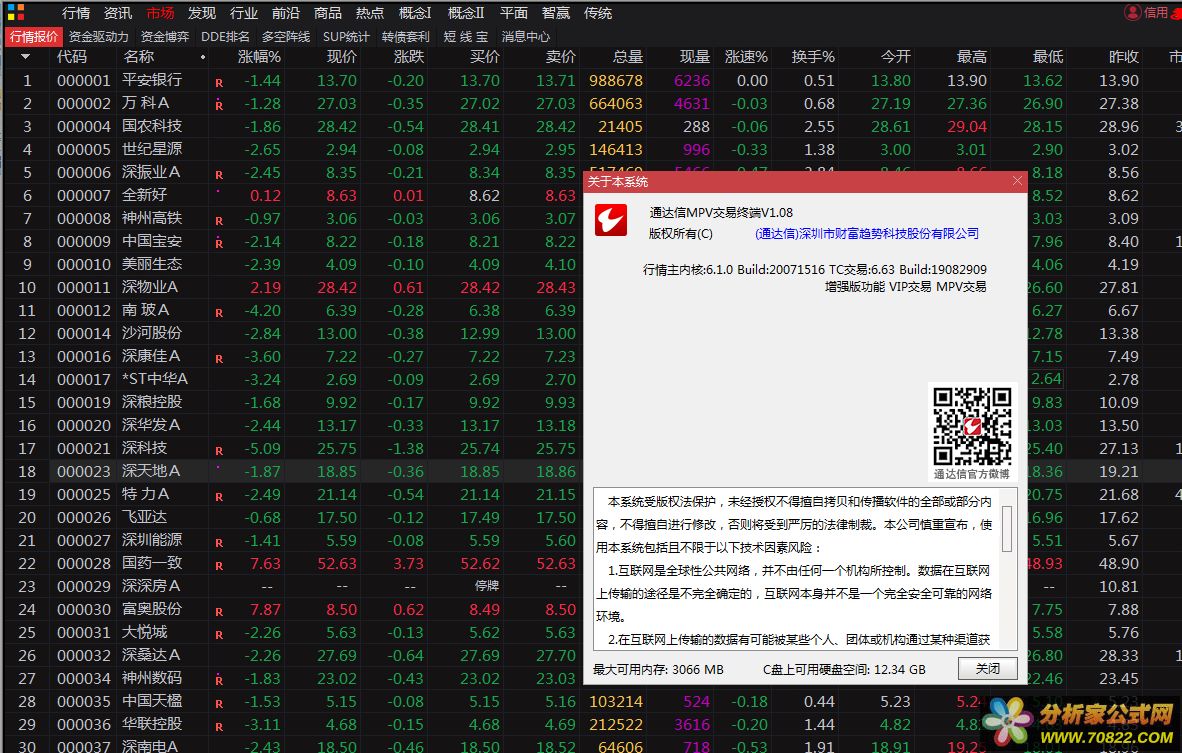Select the *ST中华A stock name
The height and width of the screenshot is (753, 1182).
coord(155,378)
